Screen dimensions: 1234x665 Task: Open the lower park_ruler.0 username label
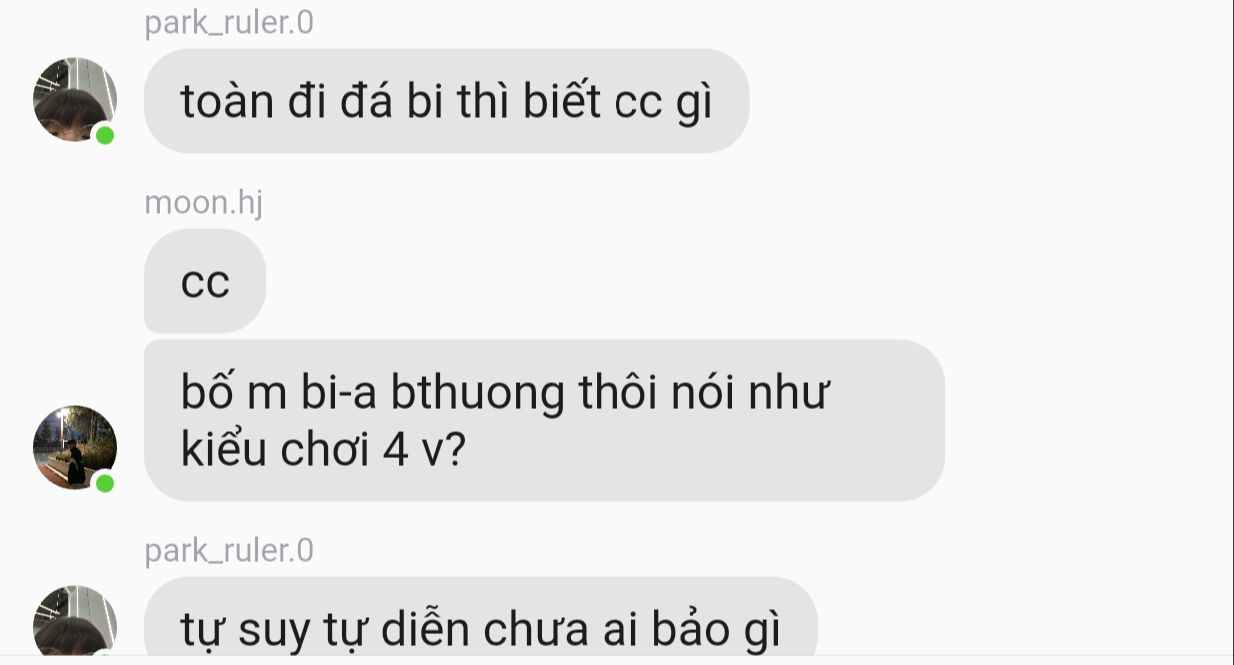pyautogui.click(x=229, y=550)
